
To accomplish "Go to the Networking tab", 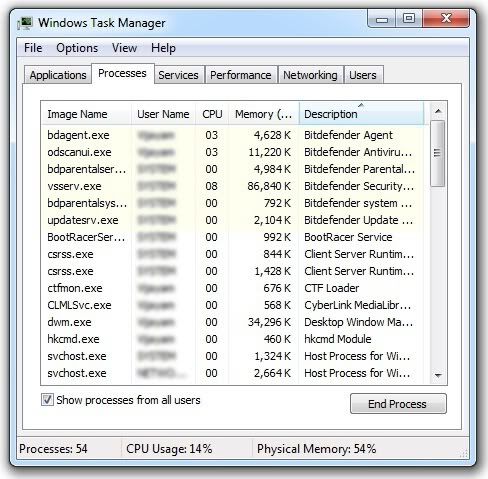I will pyautogui.click(x=310, y=75).
